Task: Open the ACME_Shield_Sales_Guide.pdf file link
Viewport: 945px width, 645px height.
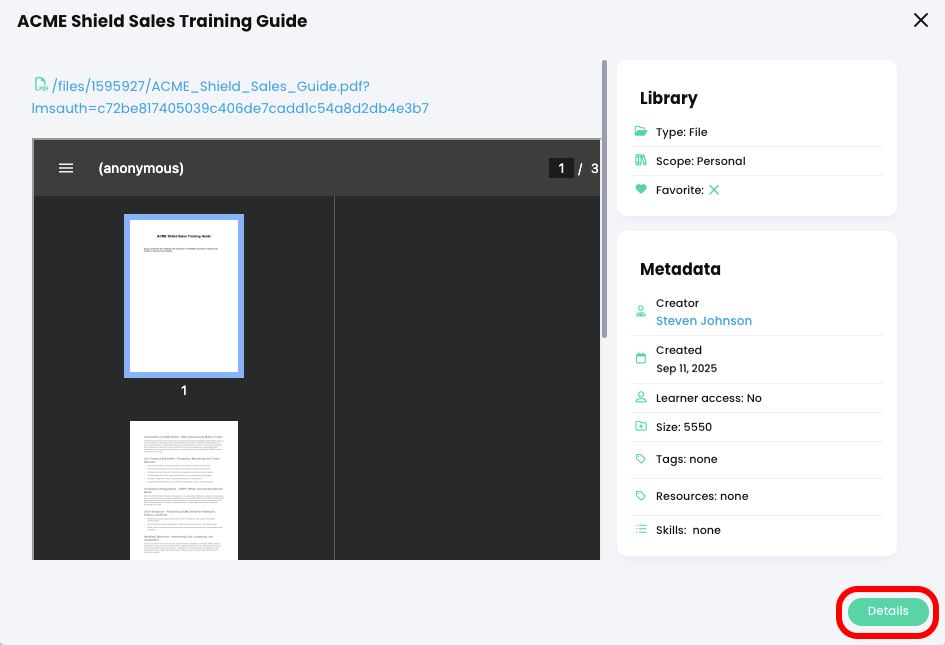Action: [x=230, y=97]
